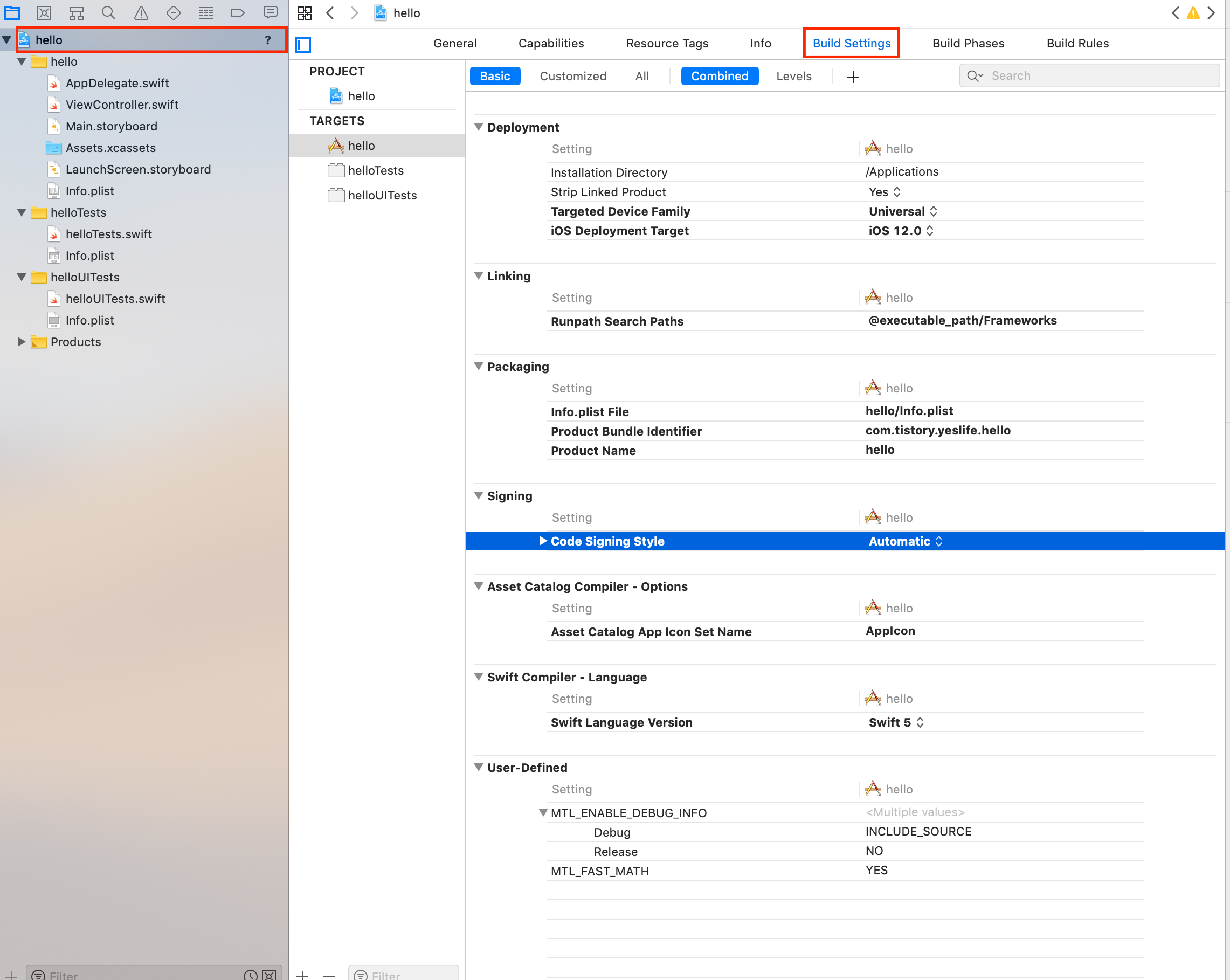The height and width of the screenshot is (980, 1230).
Task: Select the helloUITests target
Action: (382, 195)
